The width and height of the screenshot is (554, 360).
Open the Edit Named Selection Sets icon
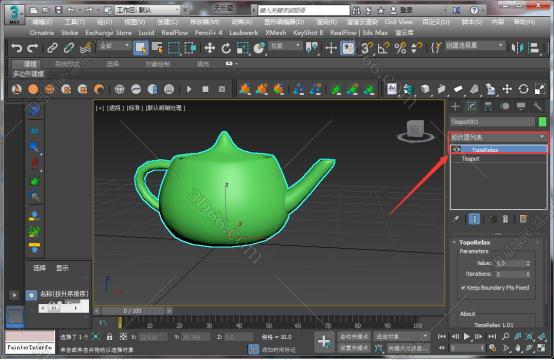pos(436,48)
